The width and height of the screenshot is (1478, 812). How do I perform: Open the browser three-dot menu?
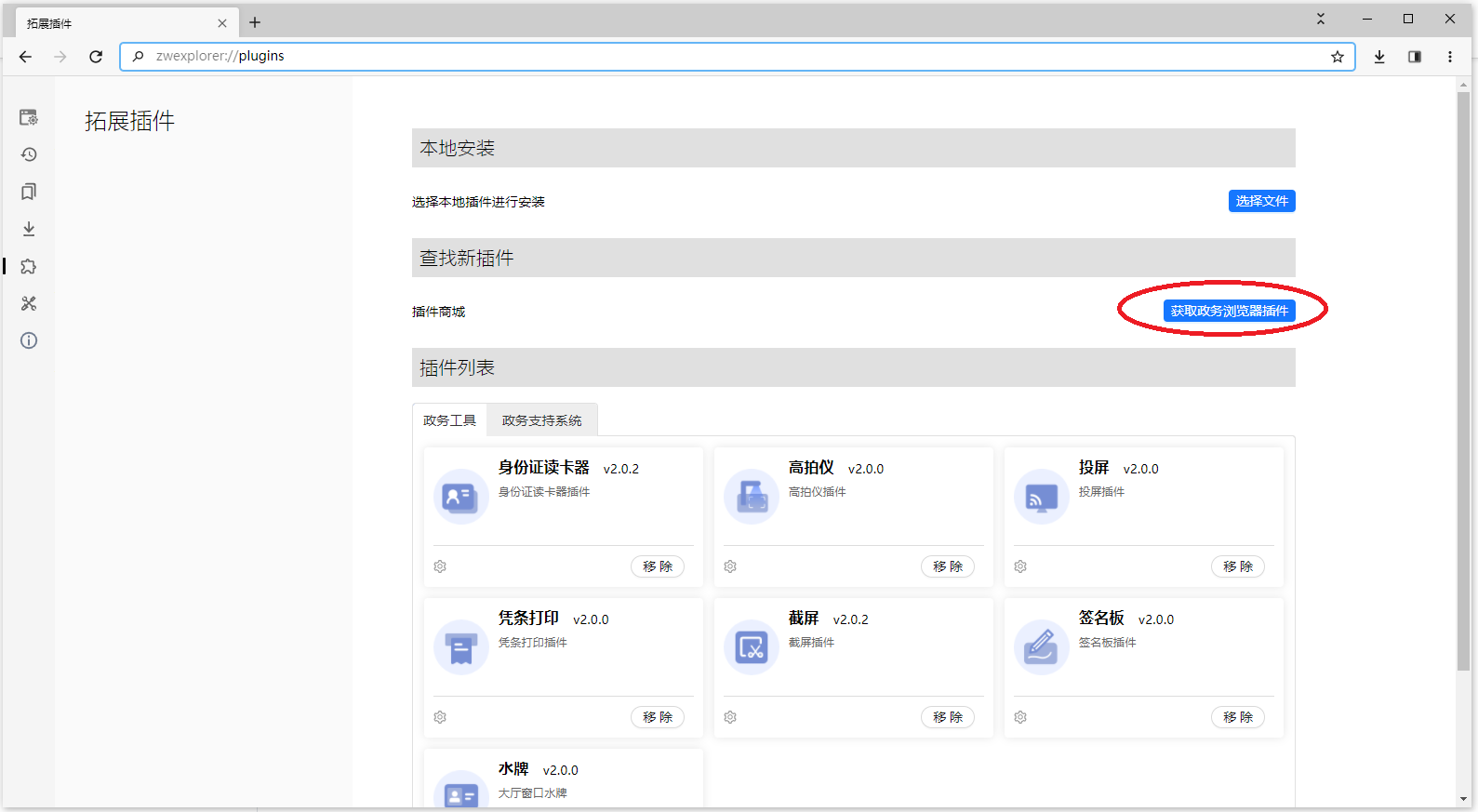click(x=1450, y=57)
